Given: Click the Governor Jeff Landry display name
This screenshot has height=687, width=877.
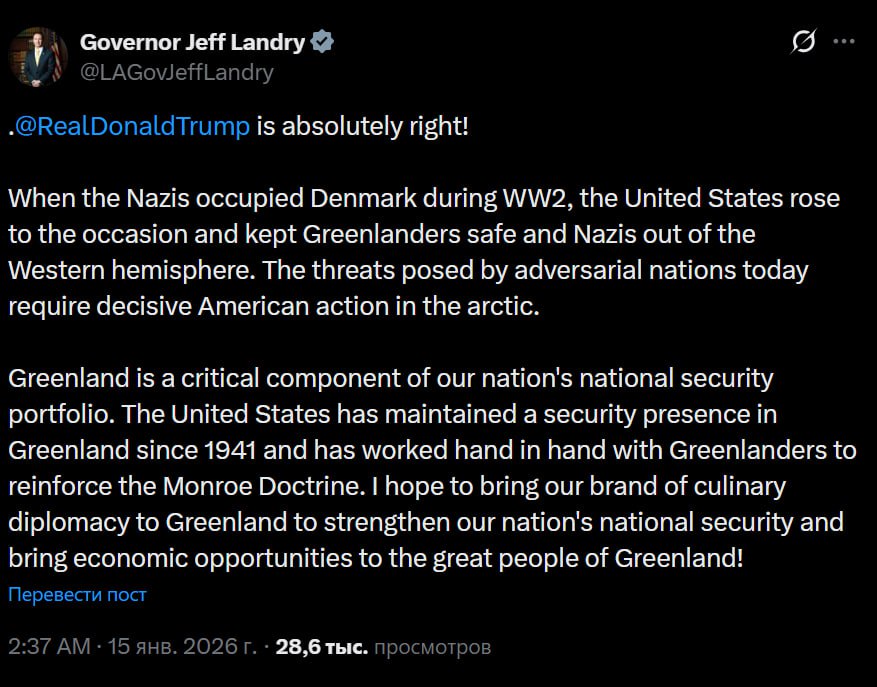Looking at the screenshot, I should pyautogui.click(x=192, y=42).
